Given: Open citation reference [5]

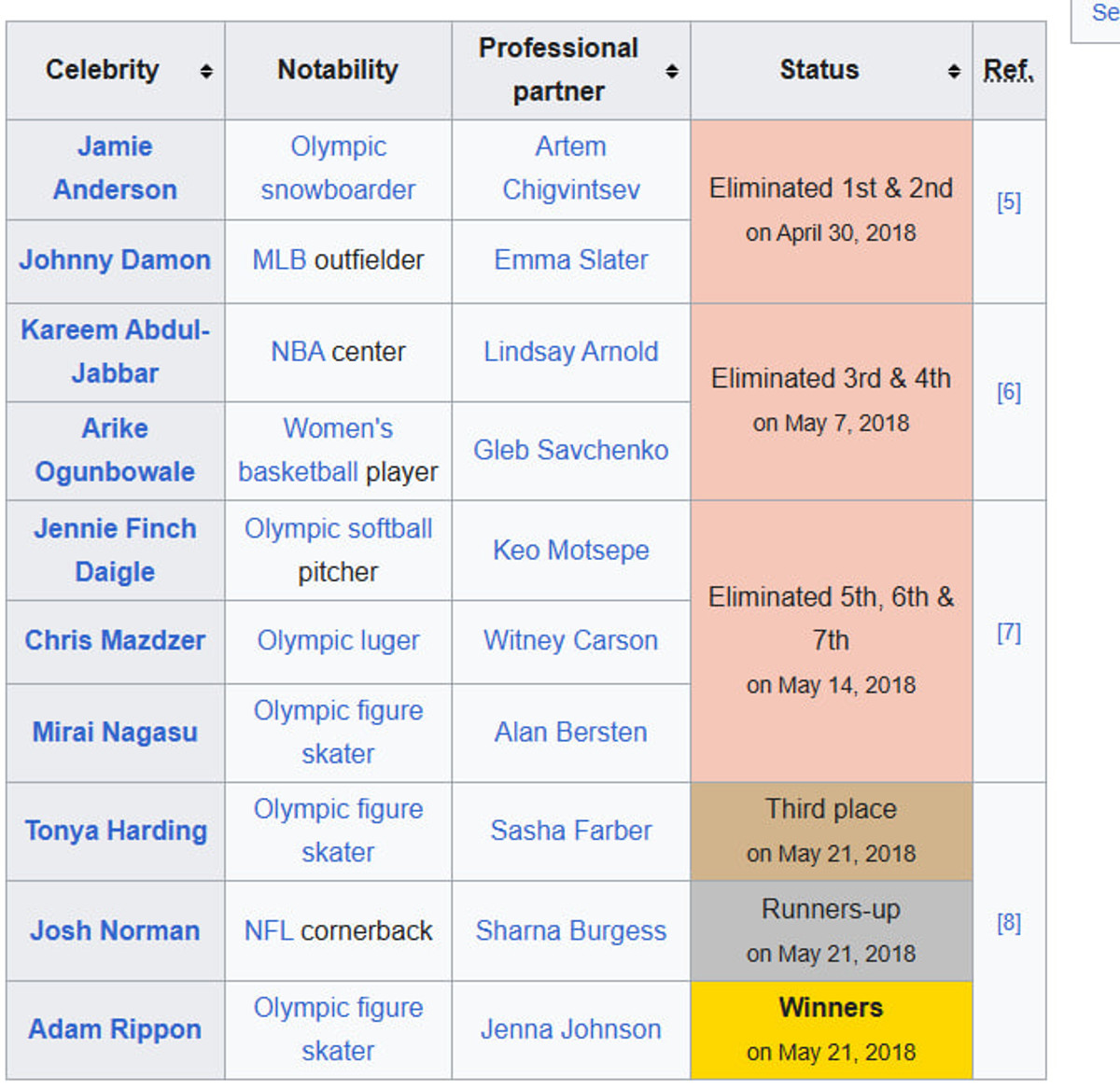Looking at the screenshot, I should coord(1008,203).
